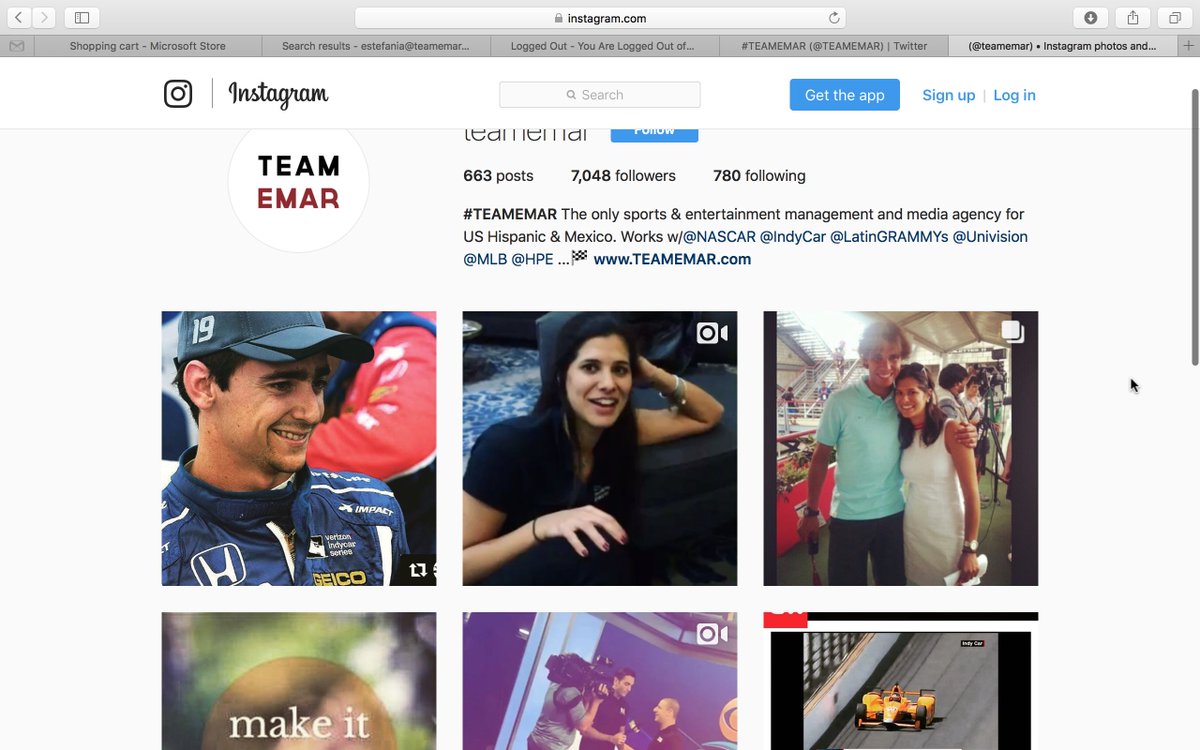Click the pinned Gmail tab icon
This screenshot has height=750, width=1200.
[x=17, y=46]
